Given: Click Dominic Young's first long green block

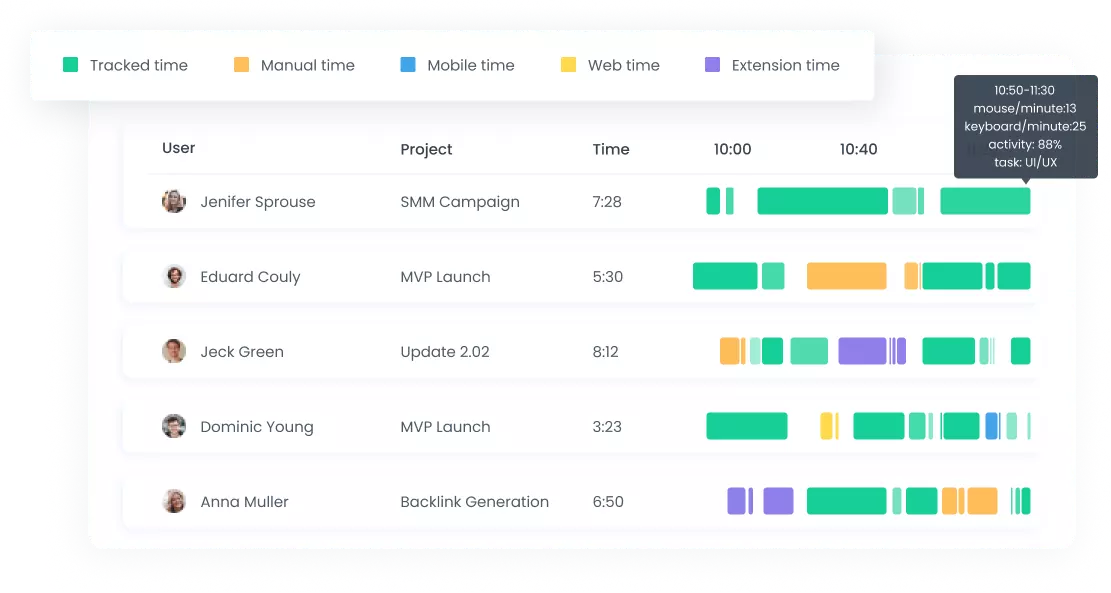Looking at the screenshot, I should (x=747, y=426).
